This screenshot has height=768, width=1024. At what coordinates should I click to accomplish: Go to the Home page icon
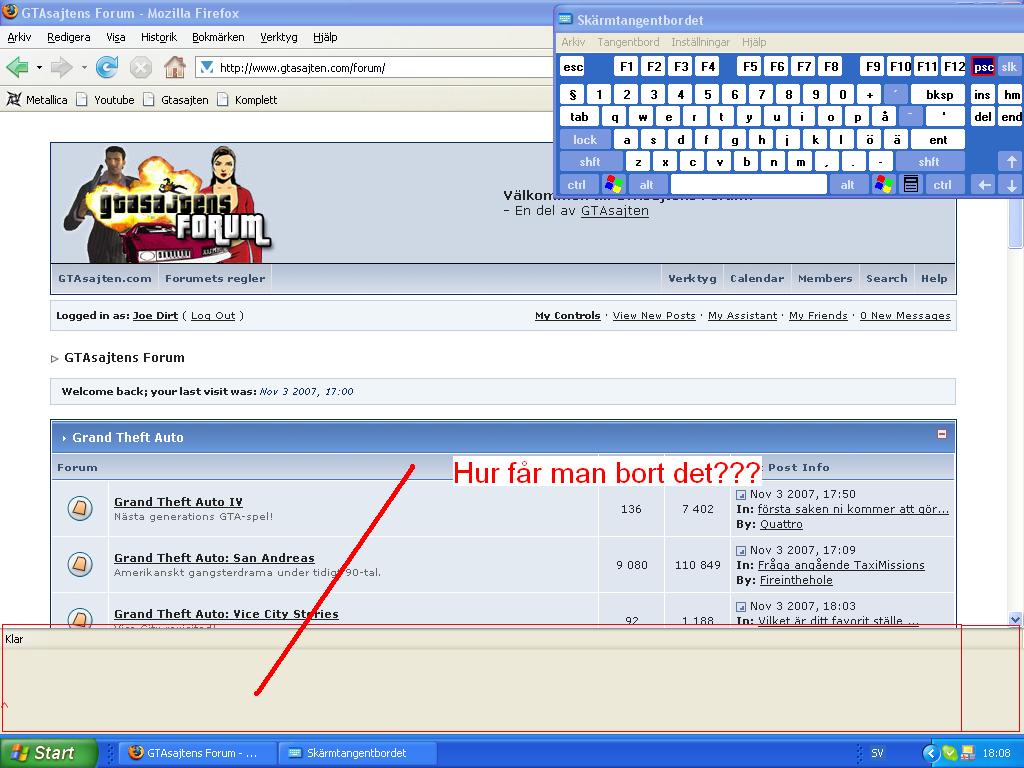174,67
